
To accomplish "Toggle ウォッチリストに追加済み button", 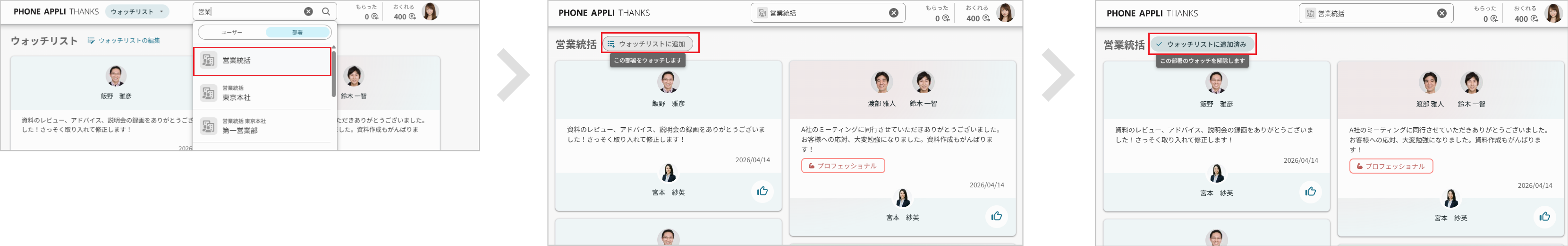I will tap(1202, 44).
